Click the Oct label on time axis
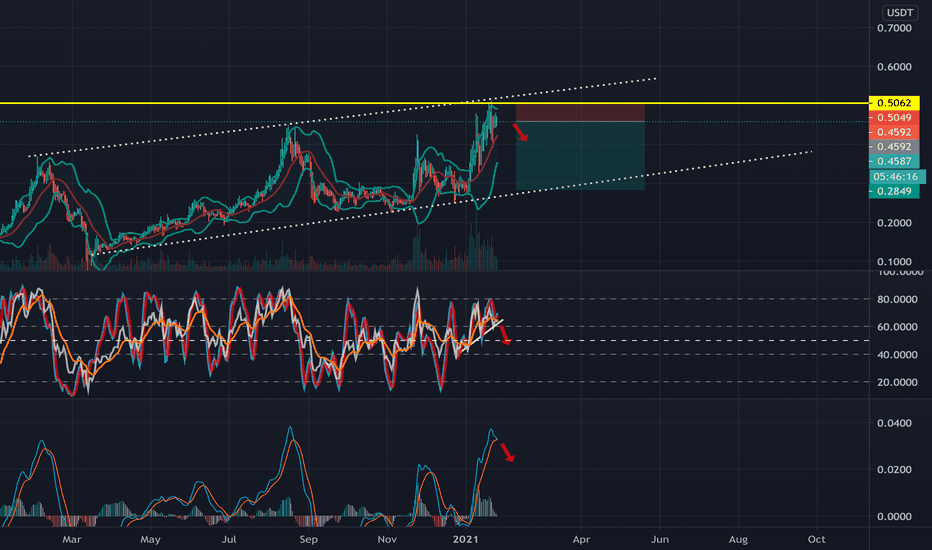This screenshot has height=550, width=932. point(817,539)
